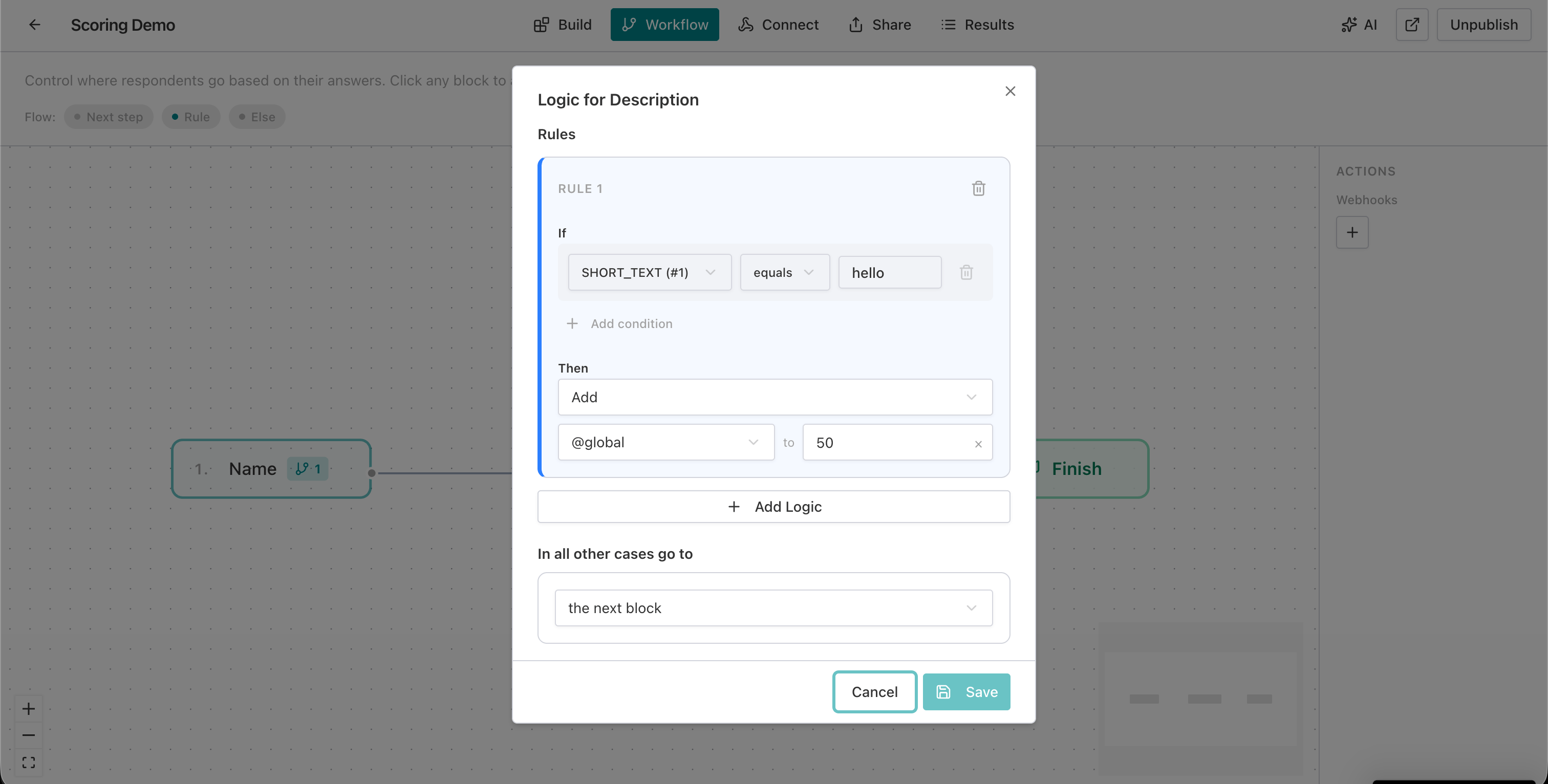
Task: Navigate back using the arrow beside Scoring Demo
Action: (34, 25)
